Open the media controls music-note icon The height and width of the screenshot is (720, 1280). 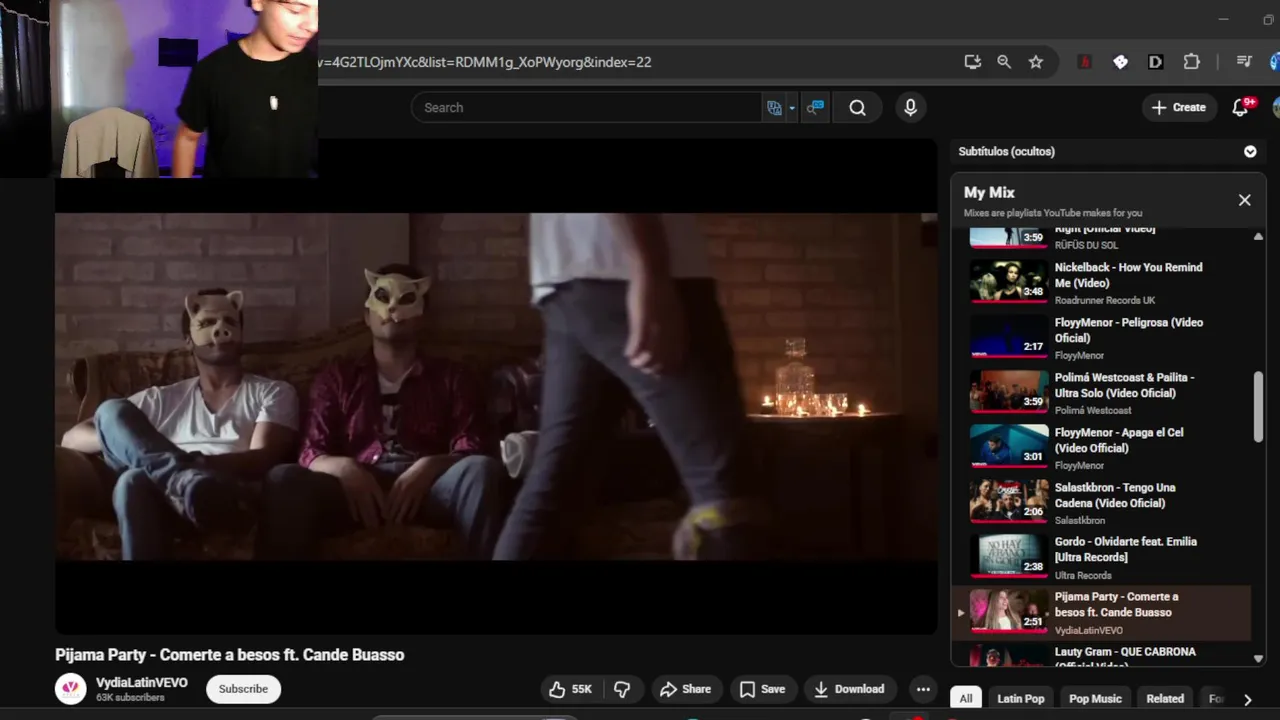click(1244, 62)
